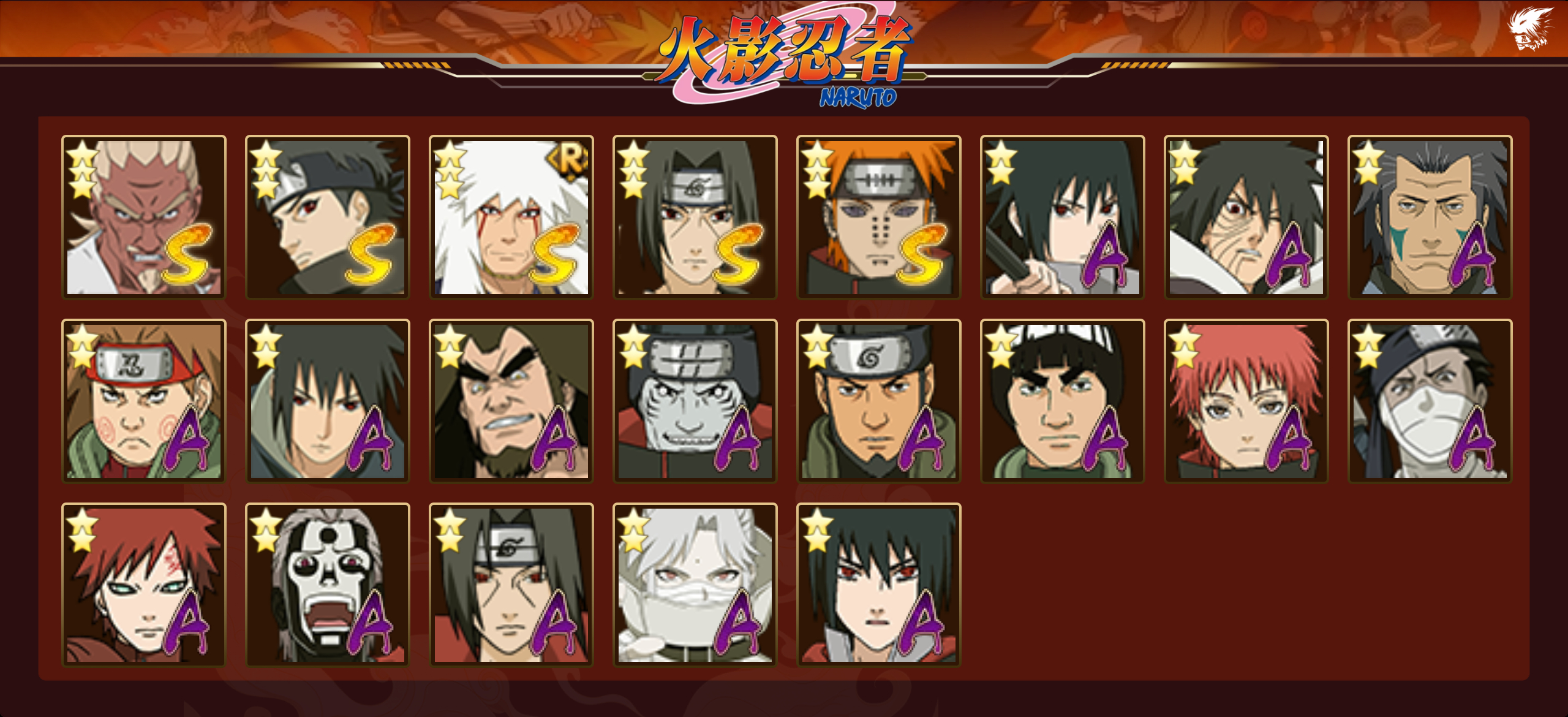The height and width of the screenshot is (717, 1568).
Task: Select Shisui S-rank card in top row
Action: pos(328,218)
